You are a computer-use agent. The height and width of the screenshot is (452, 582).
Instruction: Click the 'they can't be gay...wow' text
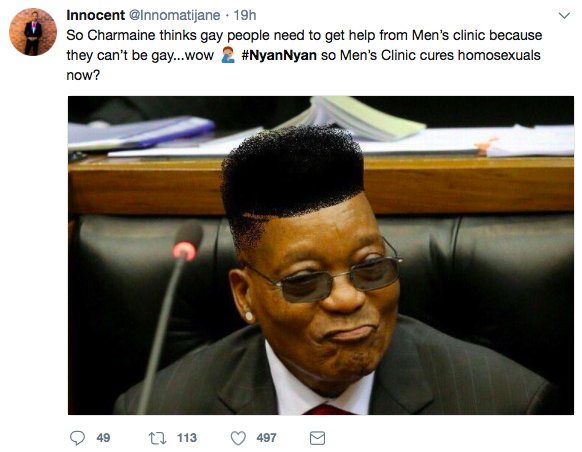point(140,55)
